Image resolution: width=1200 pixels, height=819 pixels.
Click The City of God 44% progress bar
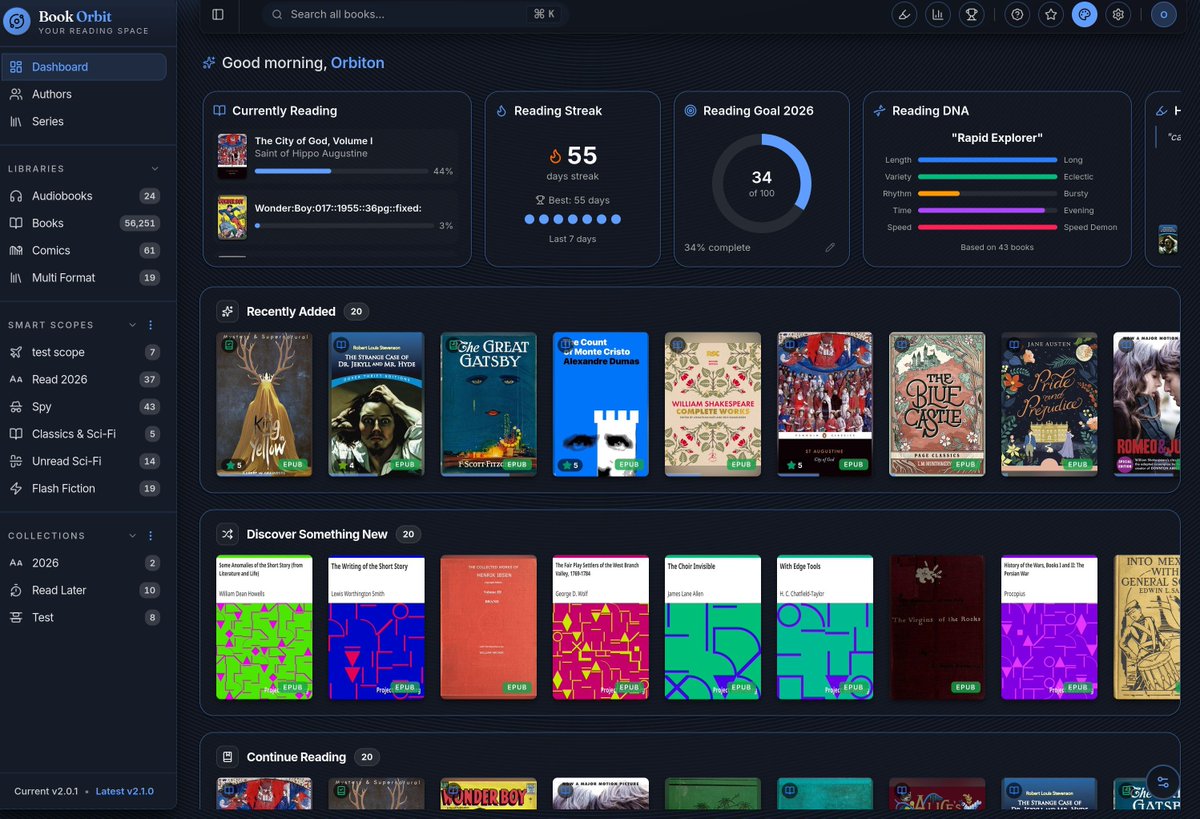coord(340,171)
